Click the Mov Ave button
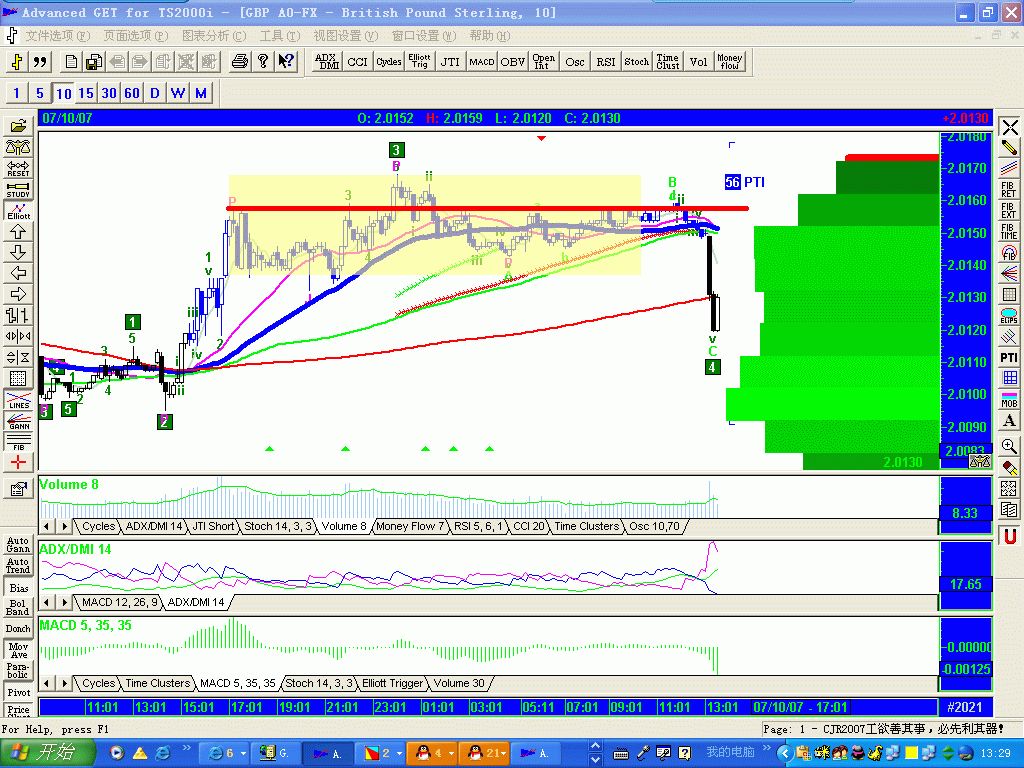The height and width of the screenshot is (768, 1024). point(18,649)
